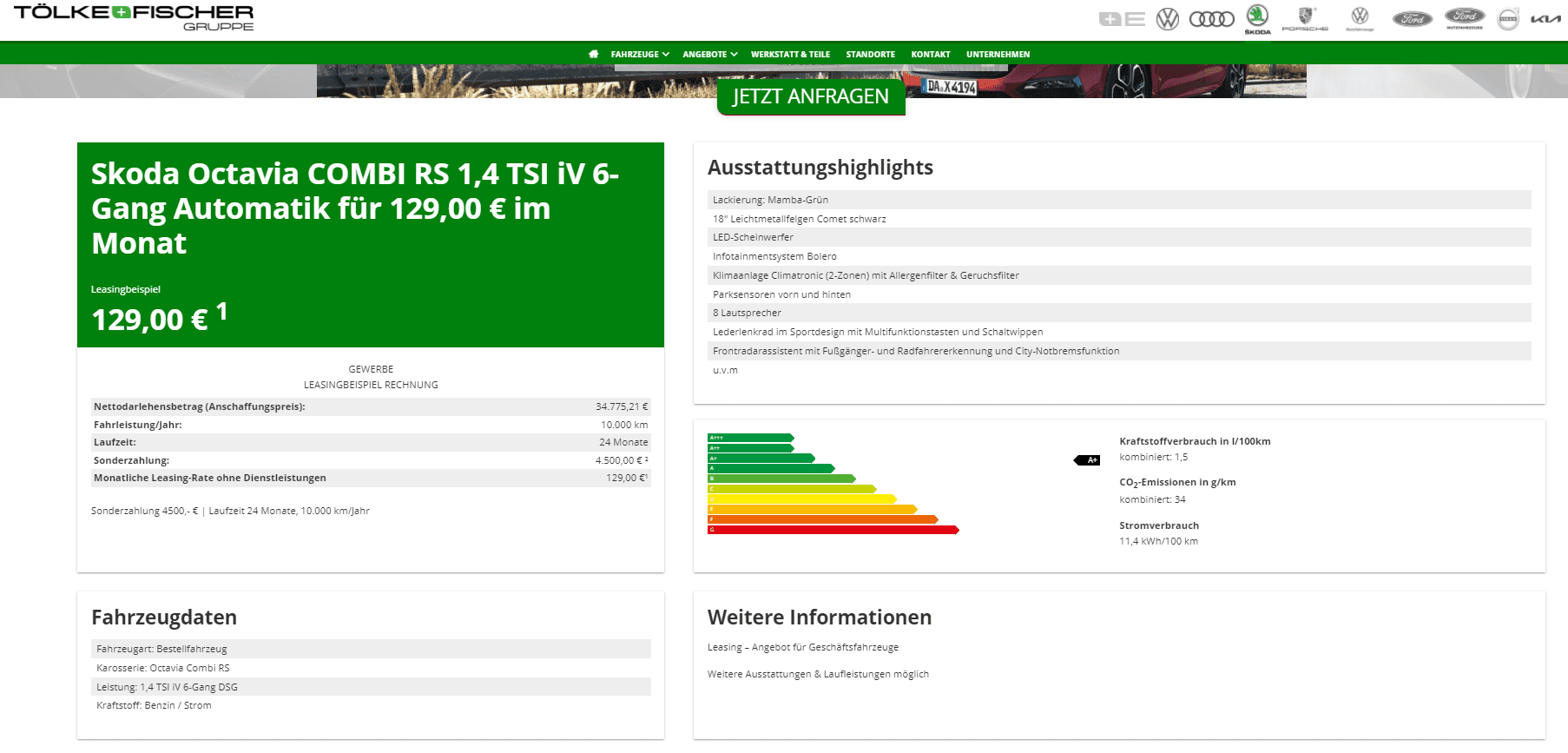
Task: Select the Ford passenger car logo
Action: pos(1413,19)
